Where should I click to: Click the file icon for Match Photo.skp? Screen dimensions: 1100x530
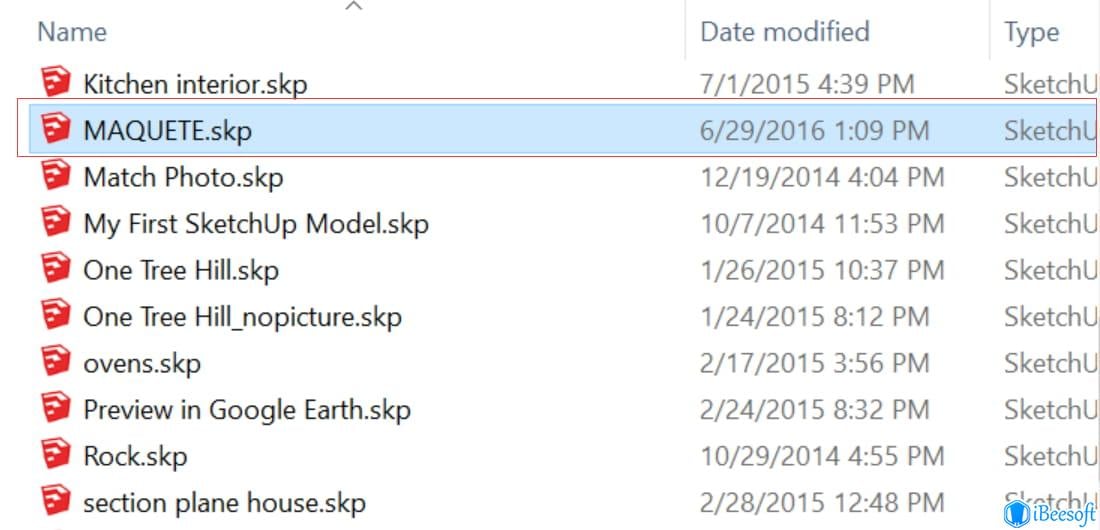pos(55,175)
